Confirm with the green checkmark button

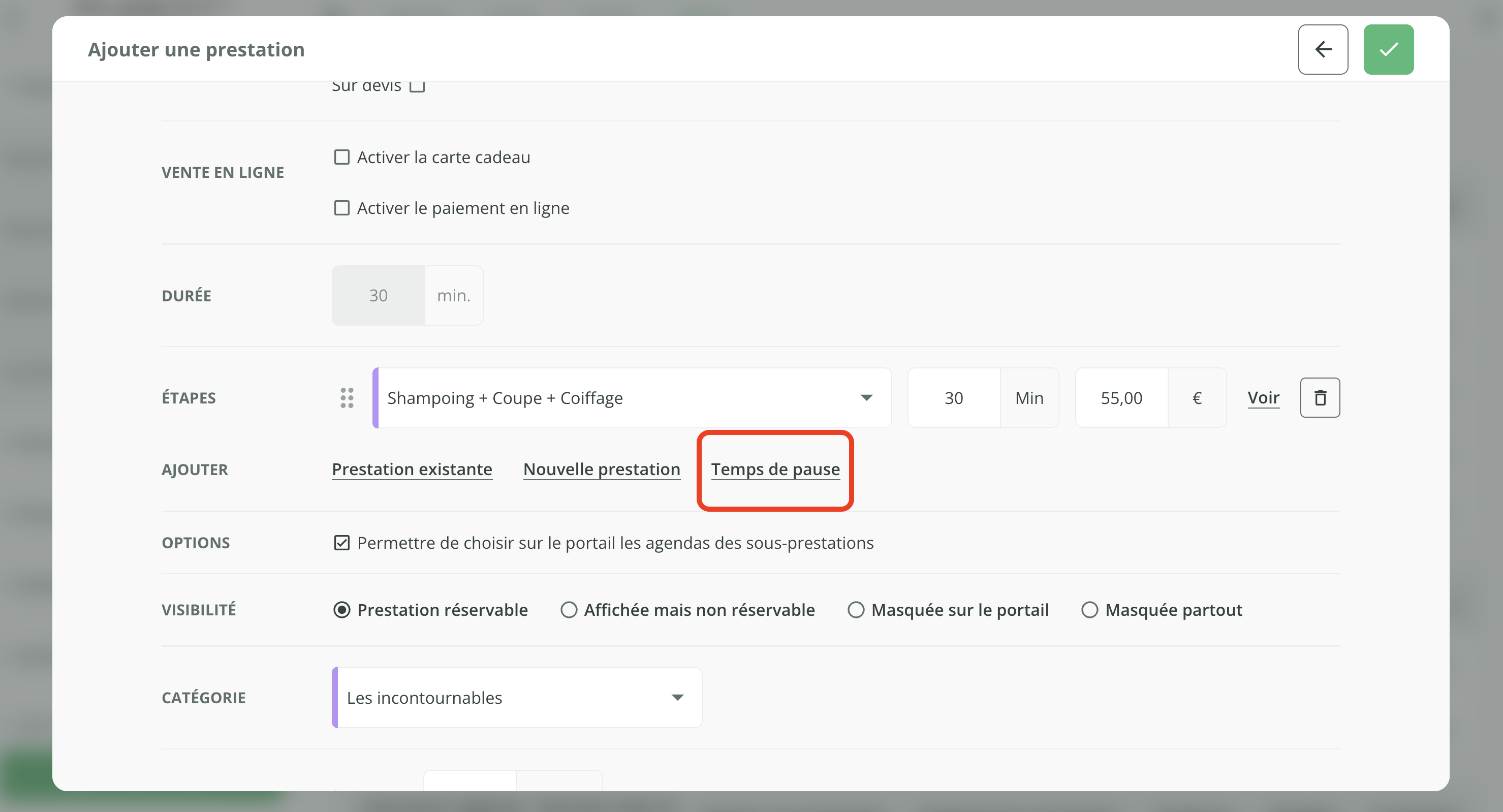(x=1388, y=50)
